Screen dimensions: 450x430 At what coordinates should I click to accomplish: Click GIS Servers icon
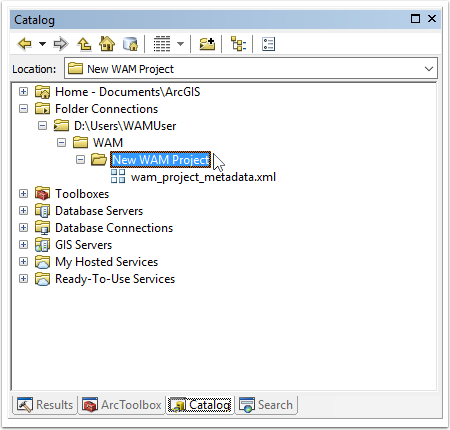tap(43, 245)
